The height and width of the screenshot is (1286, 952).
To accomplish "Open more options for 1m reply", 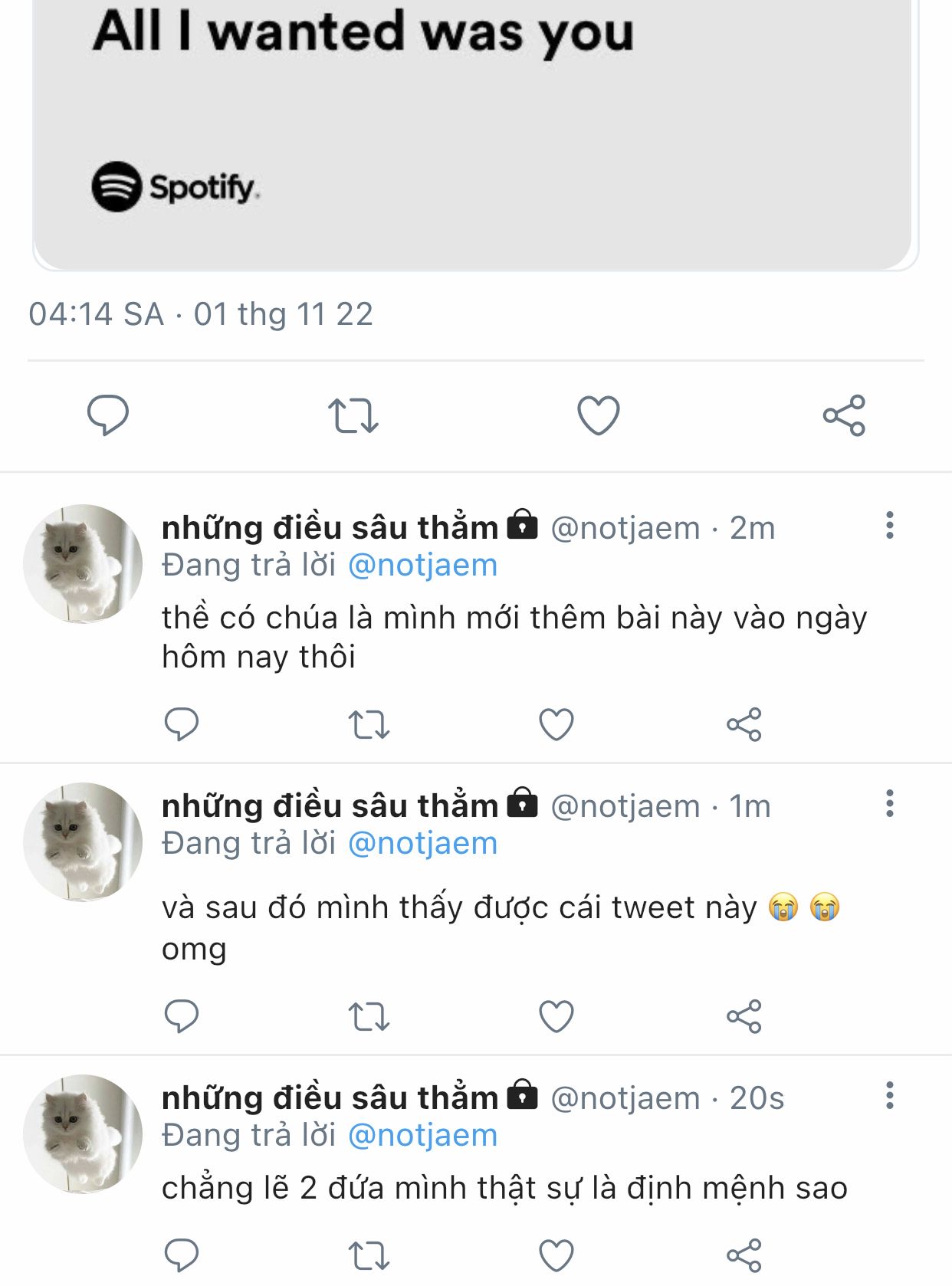I will (x=889, y=804).
